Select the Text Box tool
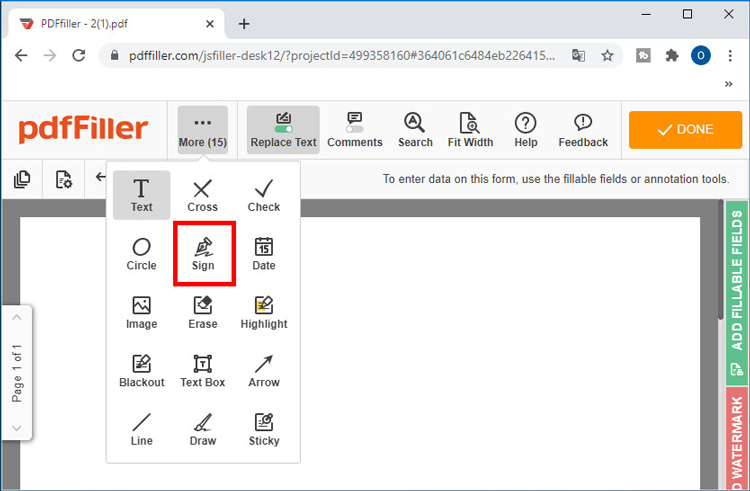 (x=202, y=371)
